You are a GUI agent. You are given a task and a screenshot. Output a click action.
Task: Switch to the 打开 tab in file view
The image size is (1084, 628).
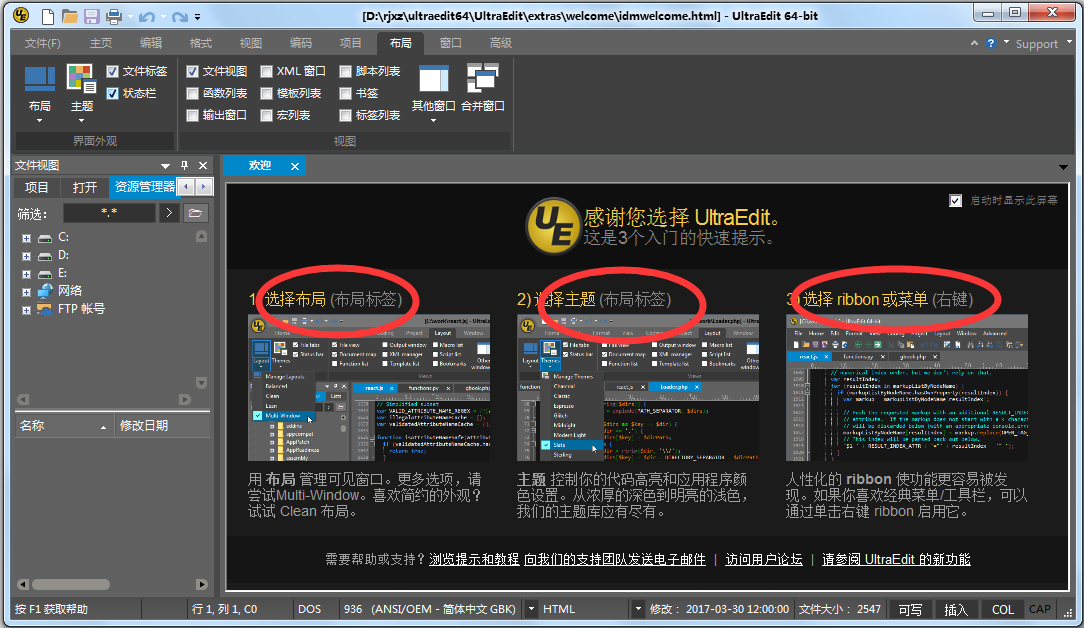[x=84, y=187]
